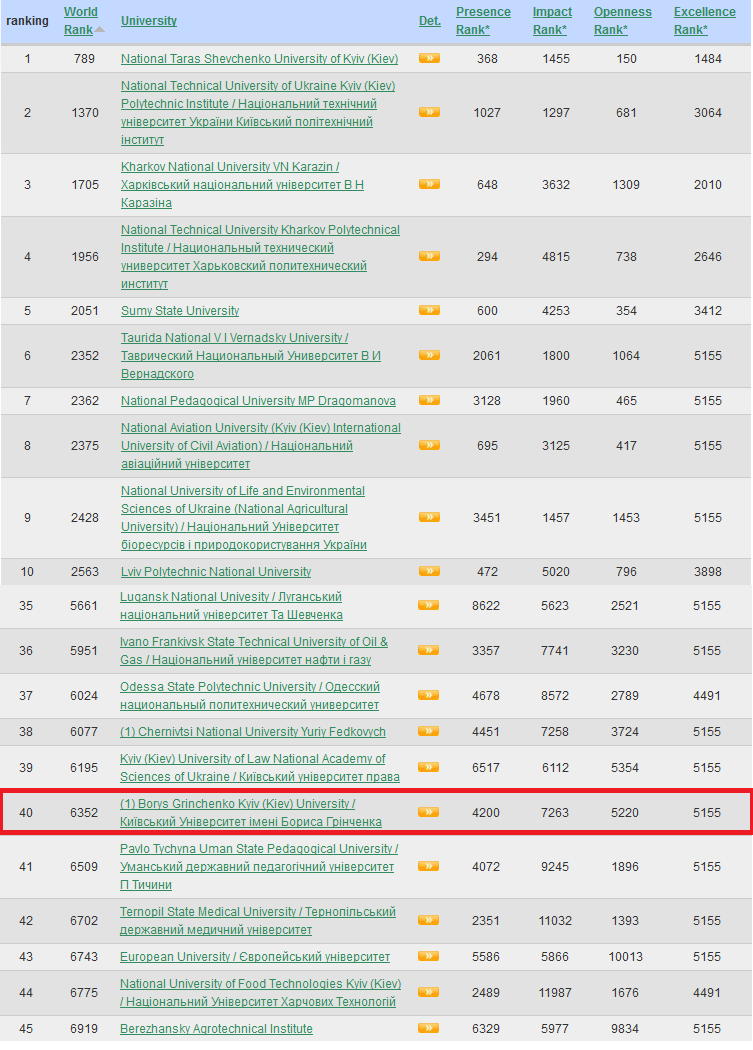The height and width of the screenshot is (1050, 753).
Task: Open National Technical University of Ukraine Kyiv link
Action: 258,112
